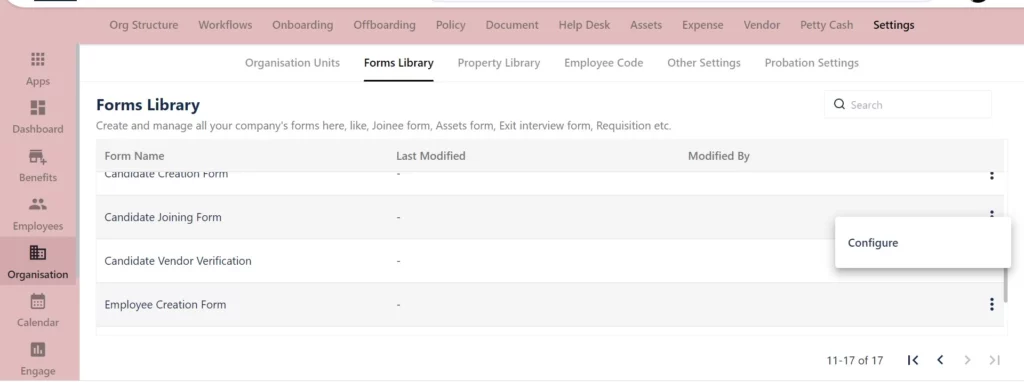Open Expense top menu

tap(703, 25)
